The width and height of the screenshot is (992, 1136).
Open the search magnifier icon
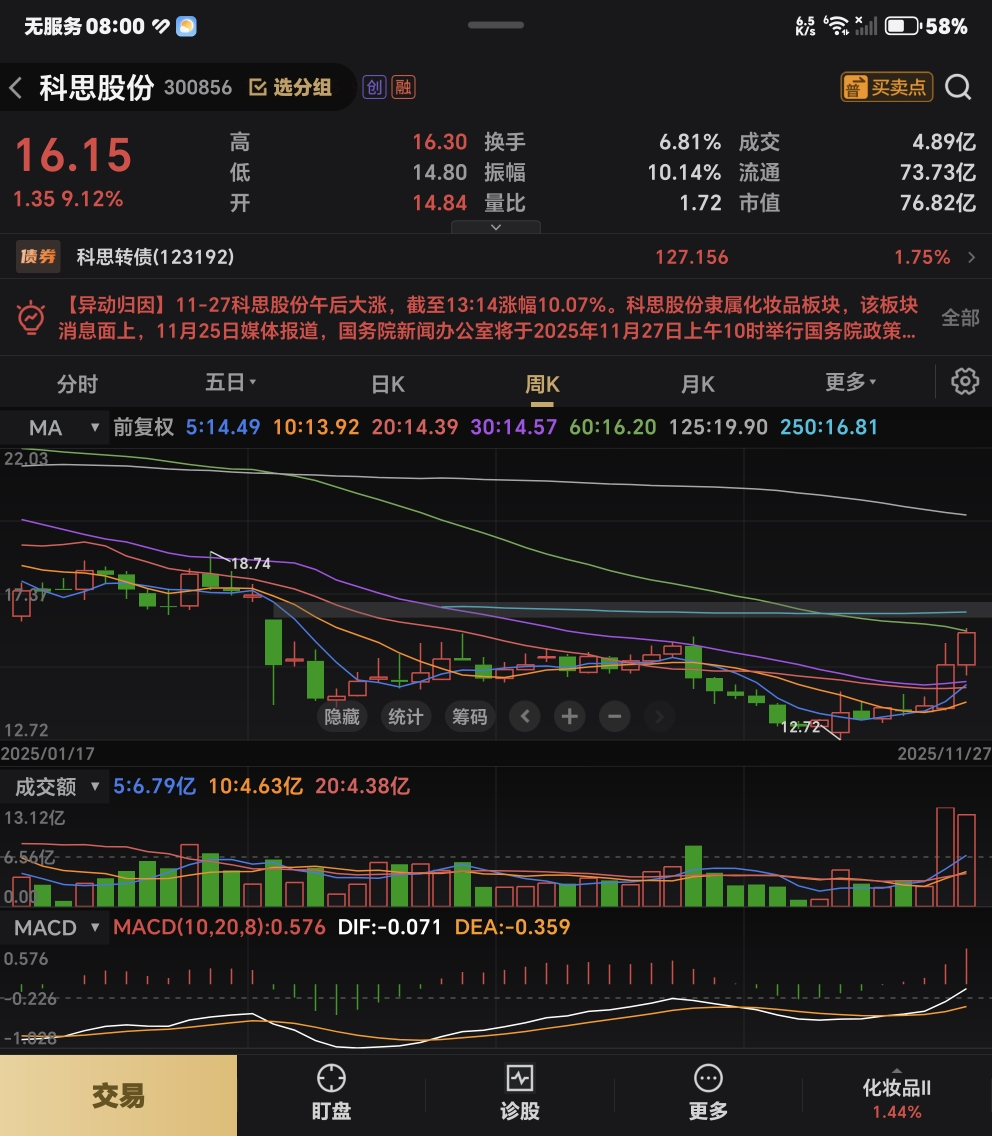(x=958, y=87)
